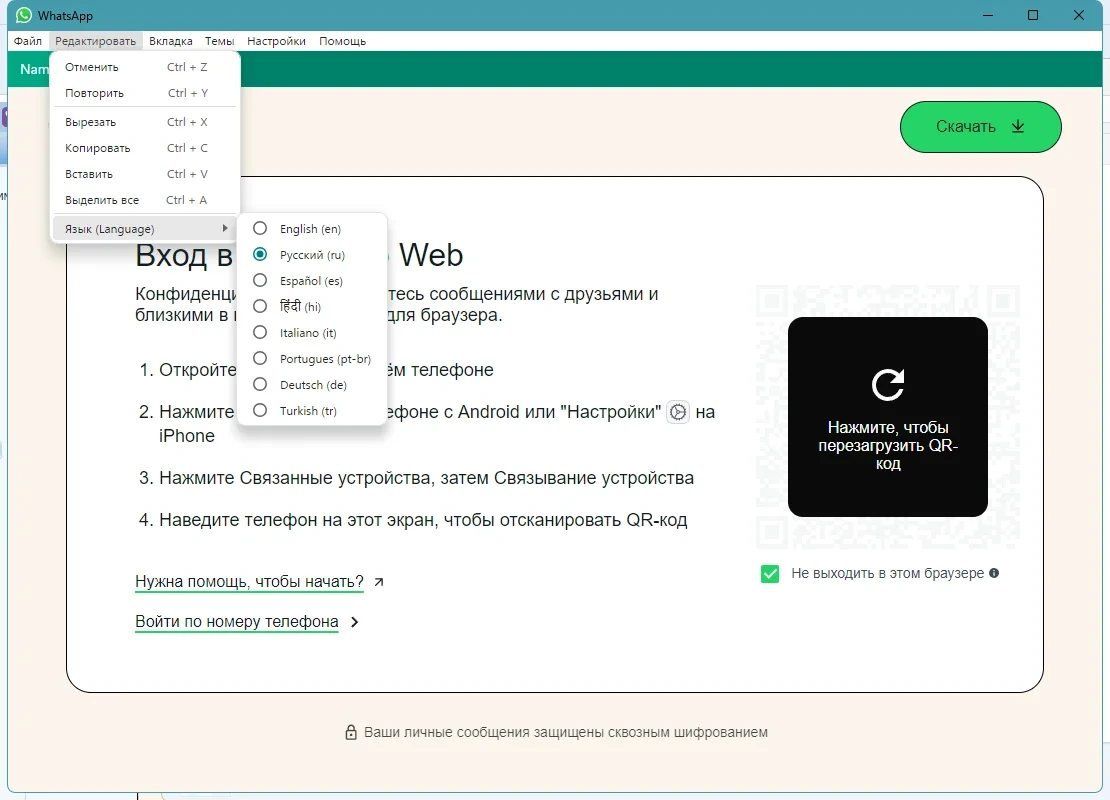
Task: Click the tab label in the green bar
Action: click(33, 69)
